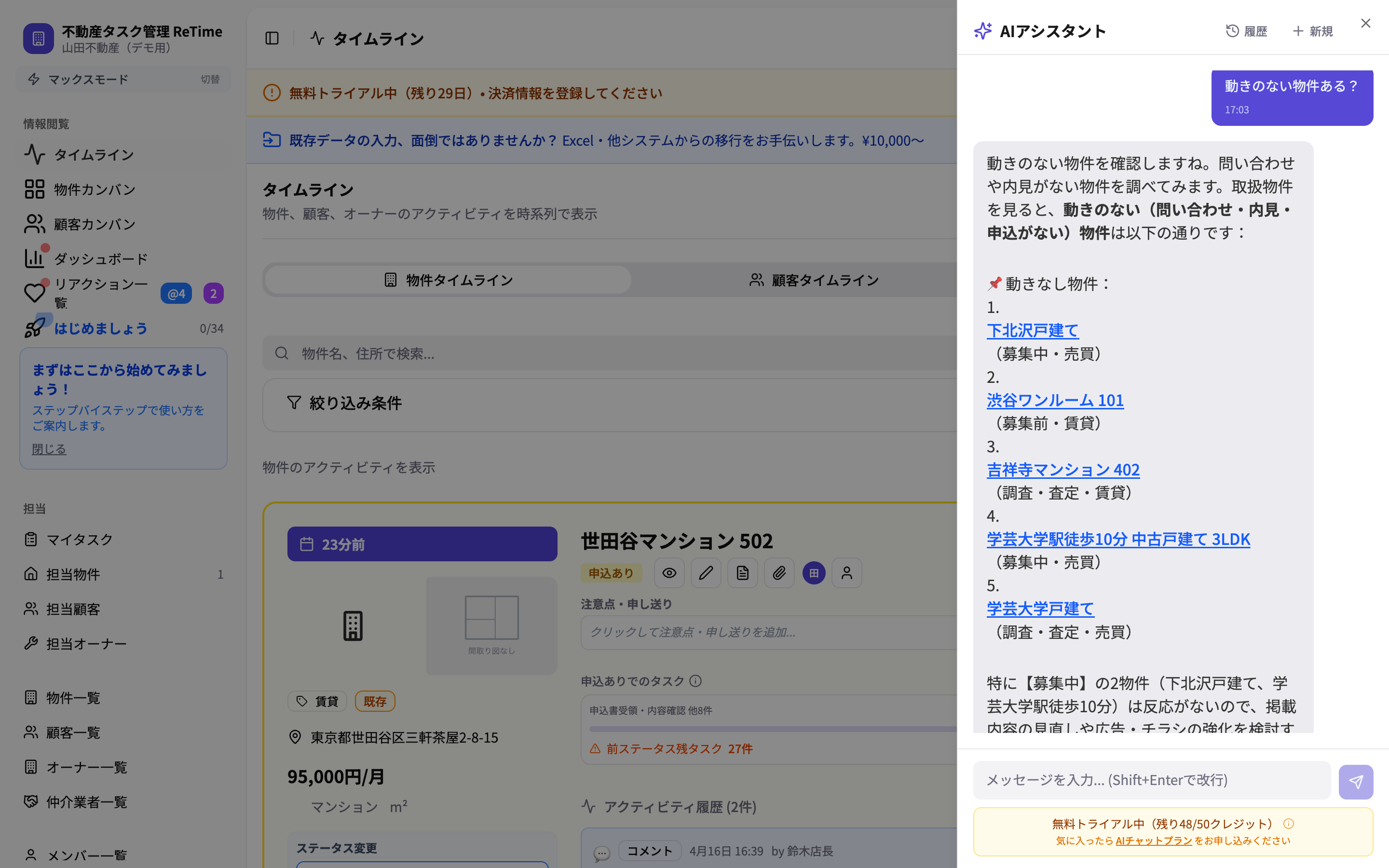Click the 世田谷マンション 502 title
Viewport: 1389px width, 868px height.
677,541
